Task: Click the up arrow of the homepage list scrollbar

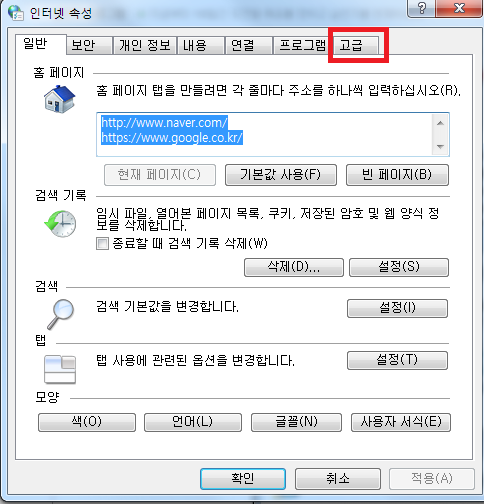Action: (440, 123)
